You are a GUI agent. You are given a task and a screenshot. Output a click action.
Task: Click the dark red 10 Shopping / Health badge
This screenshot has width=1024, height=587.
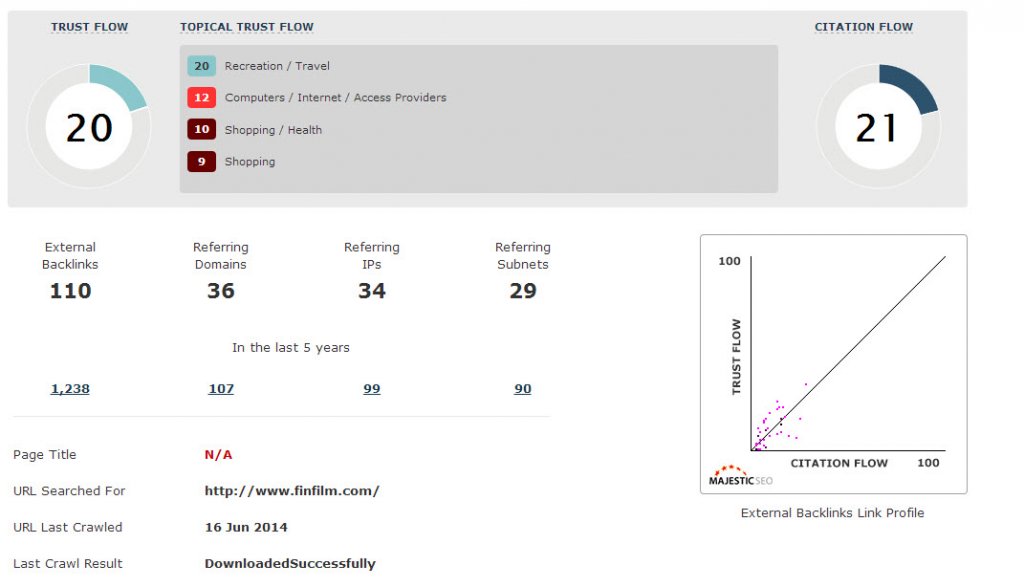tap(202, 130)
